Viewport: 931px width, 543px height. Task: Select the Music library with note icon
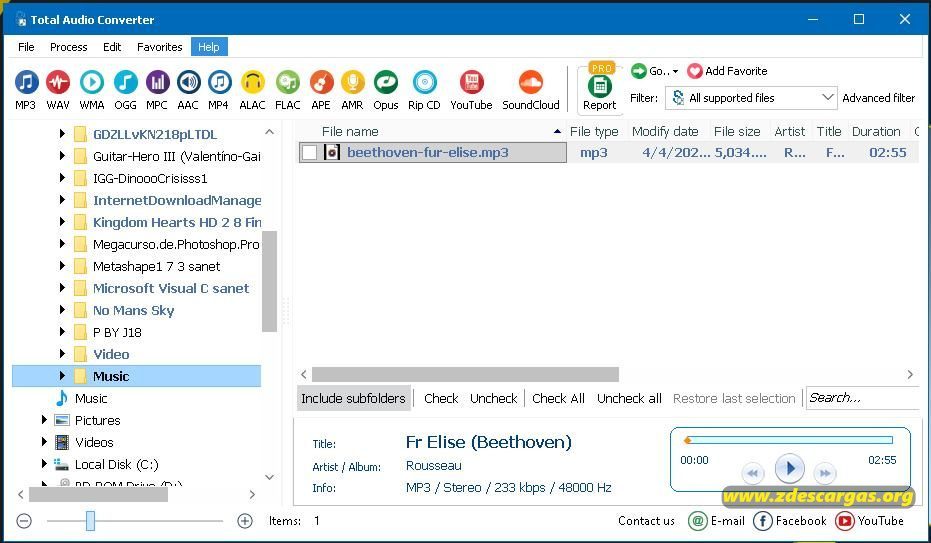point(82,398)
